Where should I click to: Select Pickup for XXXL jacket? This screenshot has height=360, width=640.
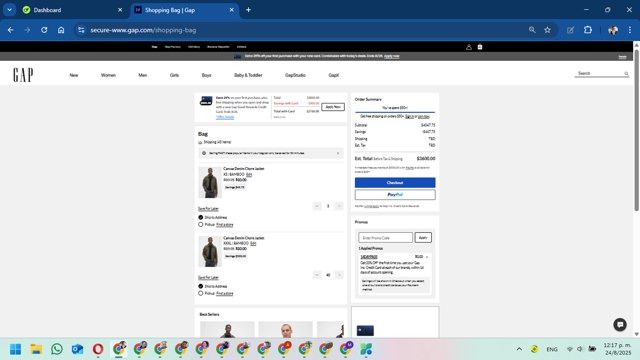(x=200, y=293)
